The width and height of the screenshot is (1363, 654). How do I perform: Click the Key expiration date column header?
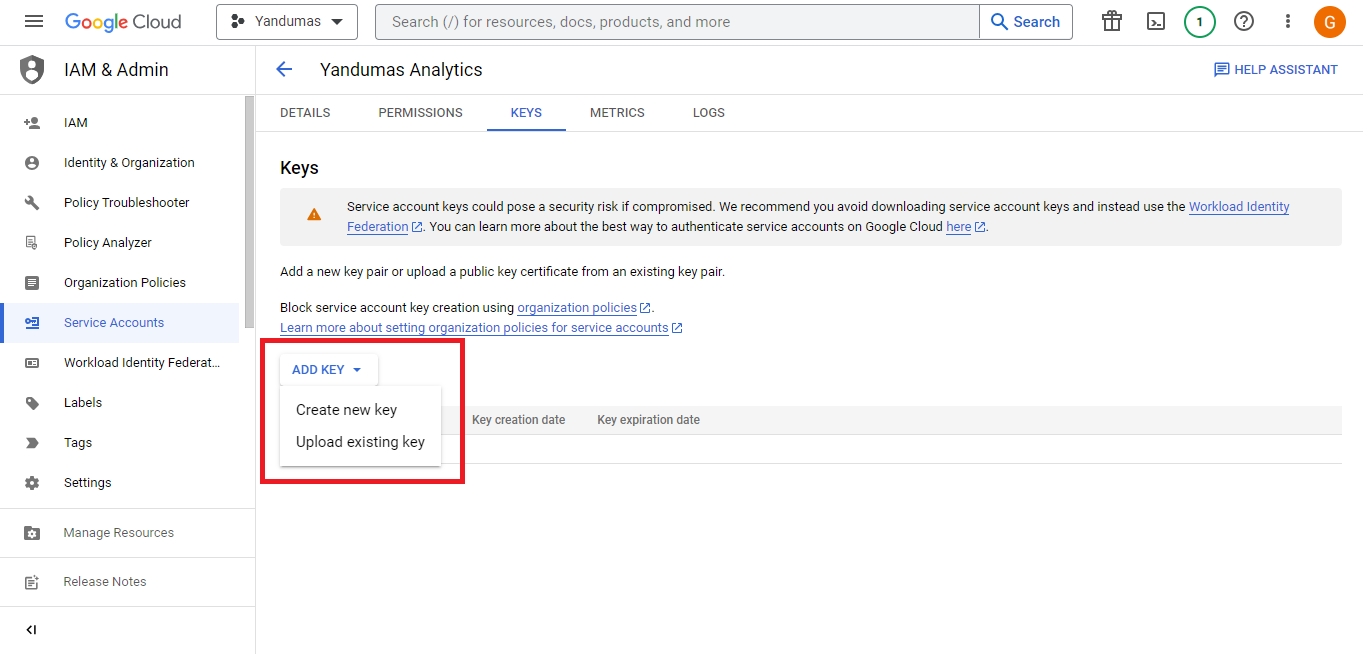coord(648,420)
